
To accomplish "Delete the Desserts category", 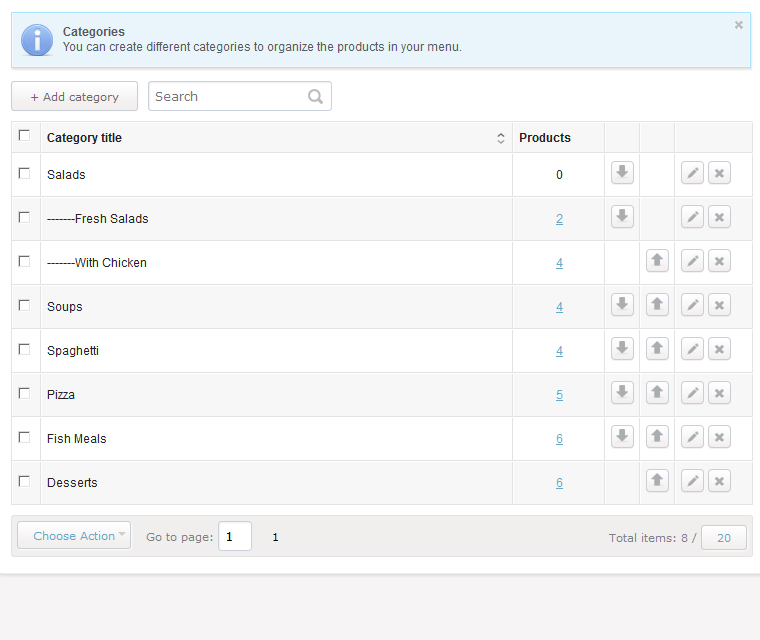I will pos(719,481).
